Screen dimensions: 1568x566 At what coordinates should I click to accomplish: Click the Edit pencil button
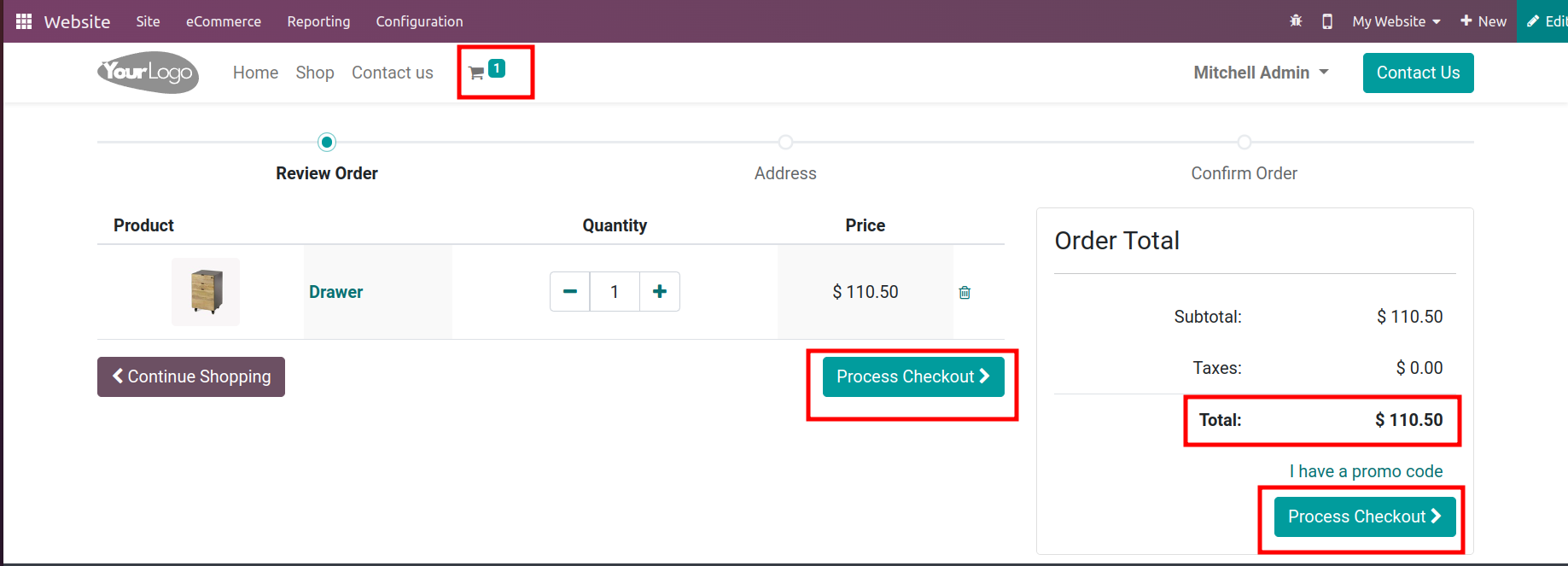[x=1547, y=21]
